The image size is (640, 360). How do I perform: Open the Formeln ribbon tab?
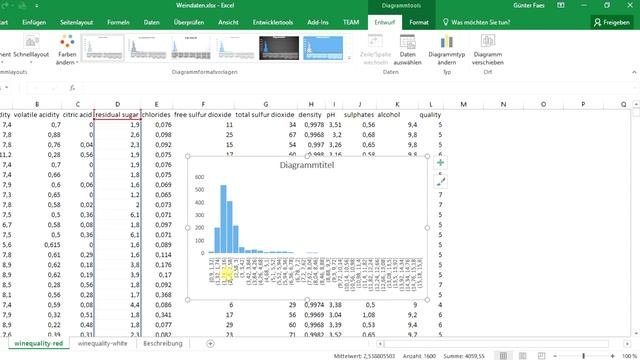click(118, 22)
